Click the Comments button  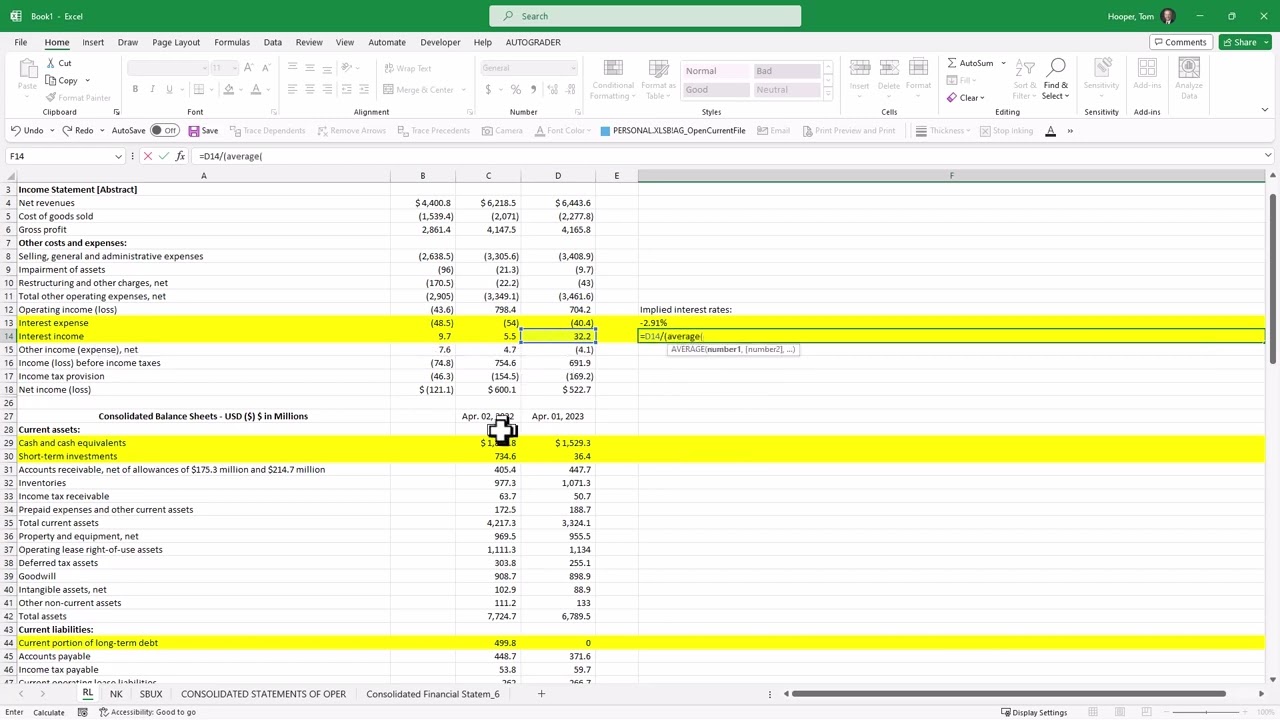pyautogui.click(x=1179, y=42)
